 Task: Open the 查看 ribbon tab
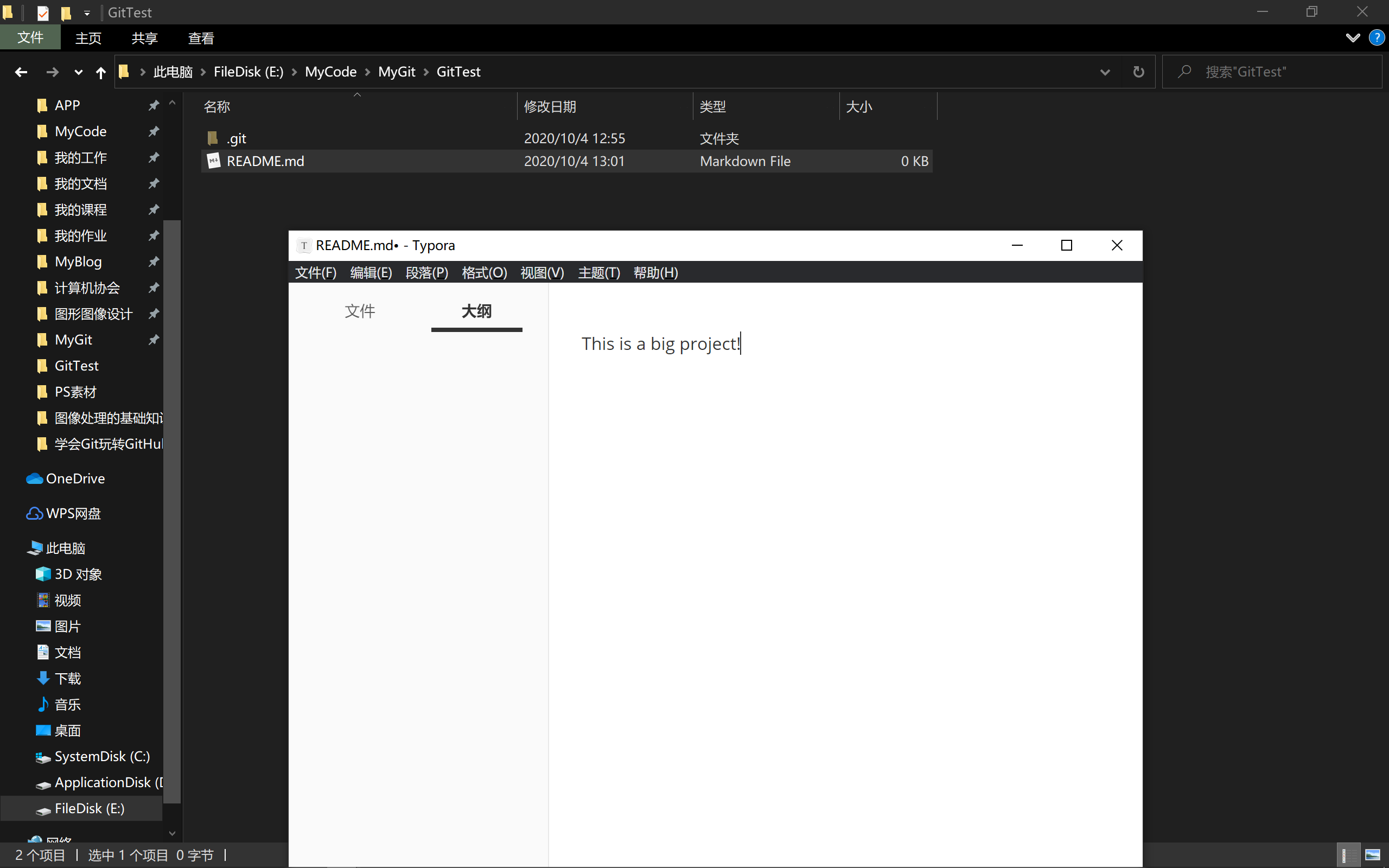point(201,38)
